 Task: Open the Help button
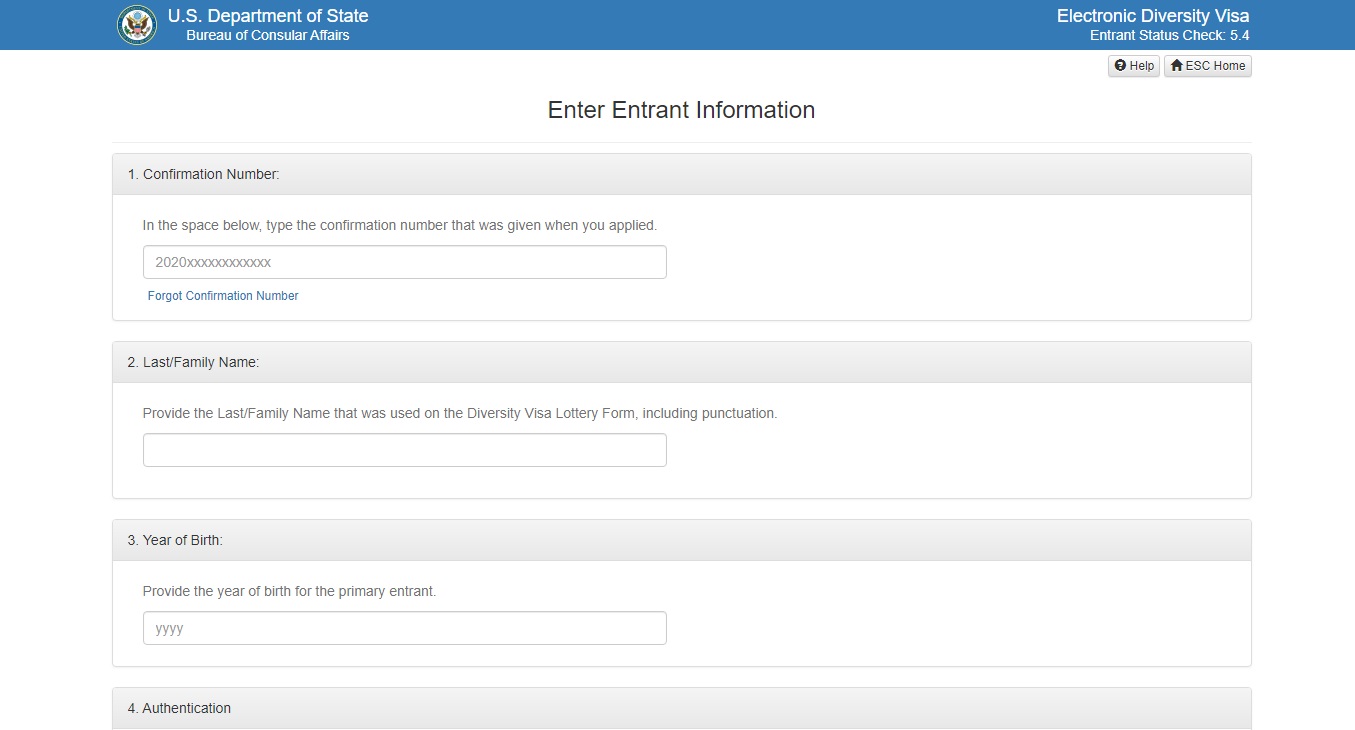(x=1134, y=66)
